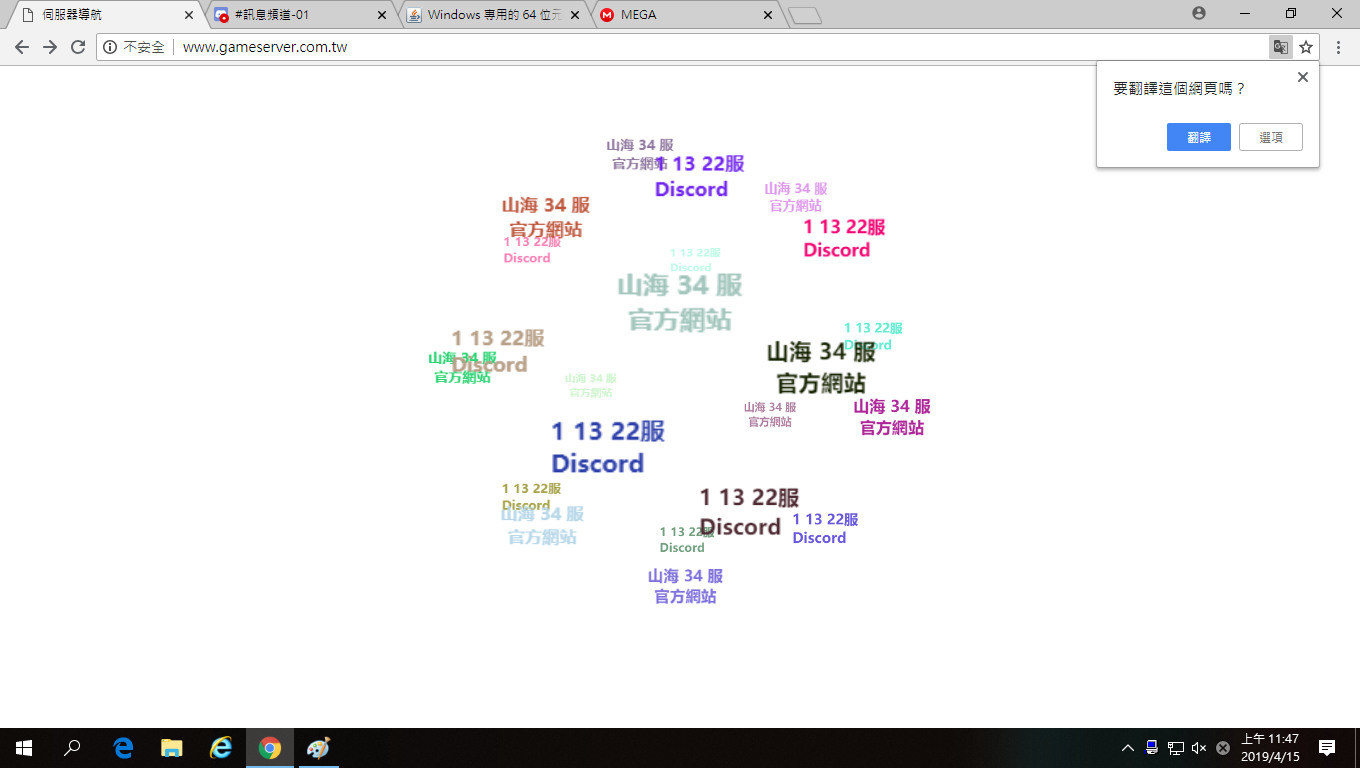Open the light violet 山海 34 服 官方網站 link
The height and width of the screenshot is (768, 1360).
pos(796,197)
